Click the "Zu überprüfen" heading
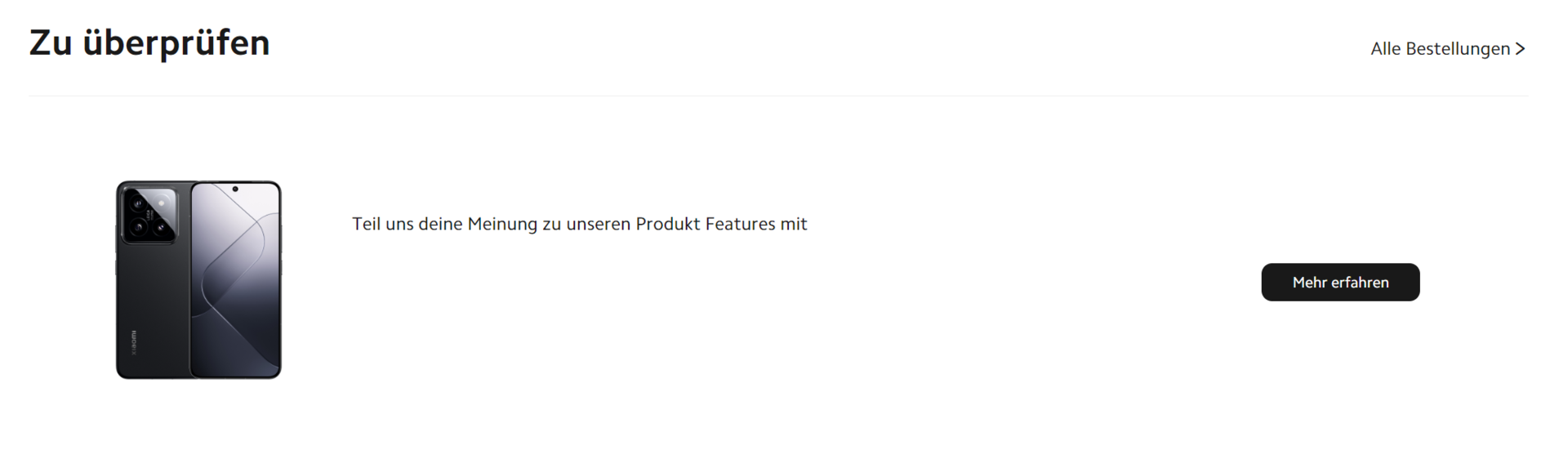 click(x=149, y=43)
